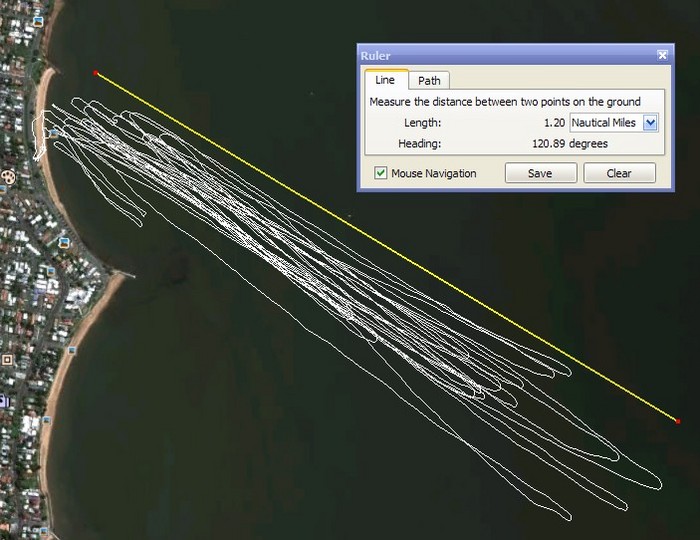Select the Line tab in Ruler
This screenshot has height=540, width=700.
tap(385, 81)
